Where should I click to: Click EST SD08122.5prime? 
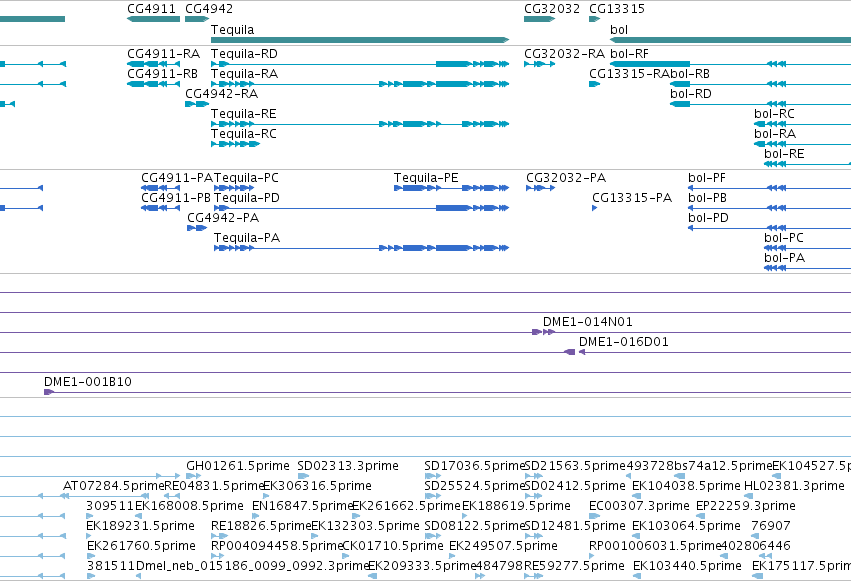[x=475, y=526]
